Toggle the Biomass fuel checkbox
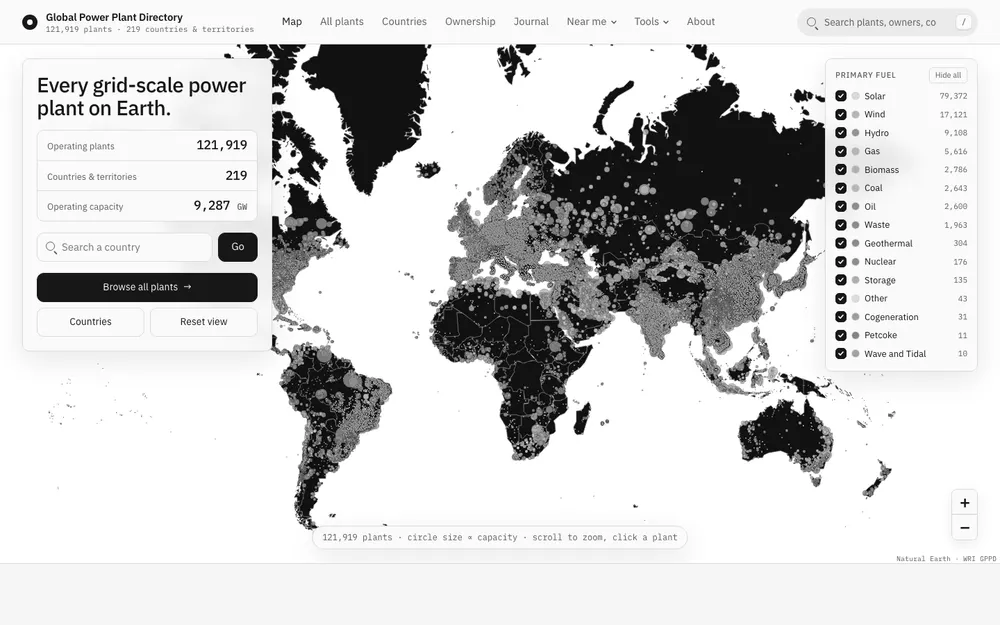1000x625 pixels. coord(841,170)
